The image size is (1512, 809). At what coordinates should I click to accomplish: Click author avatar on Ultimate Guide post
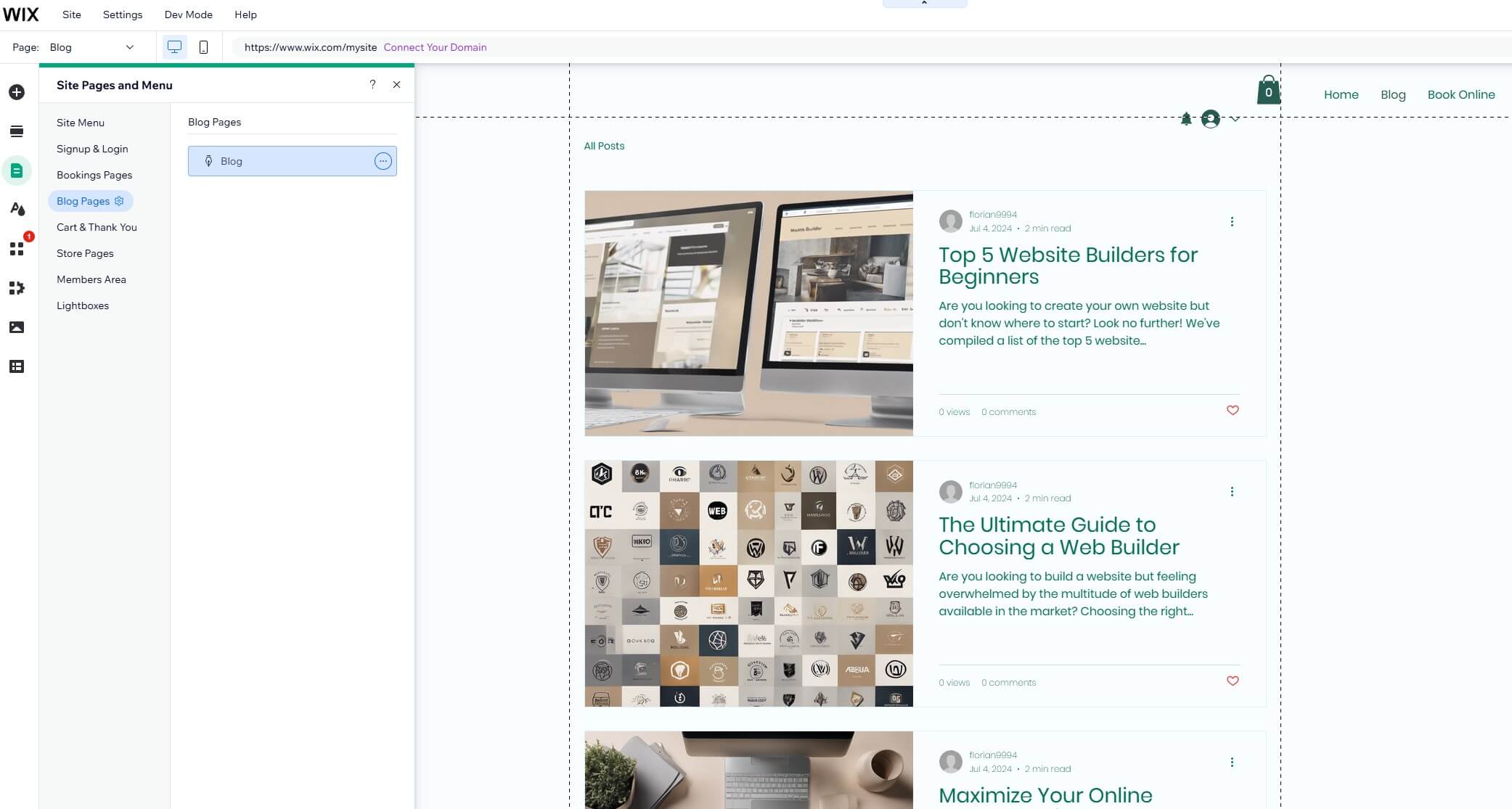point(950,492)
